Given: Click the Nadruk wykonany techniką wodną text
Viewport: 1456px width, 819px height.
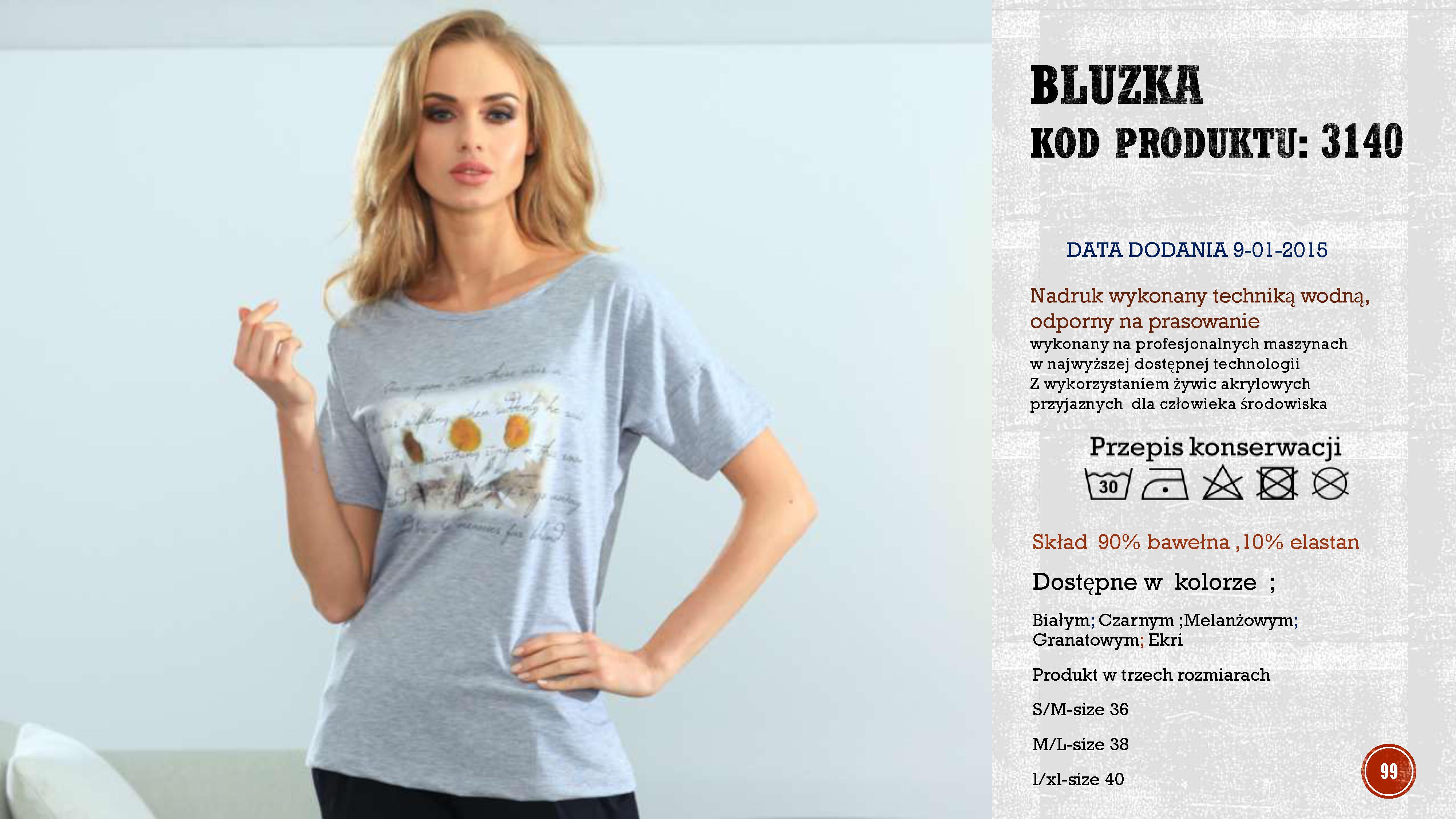Looking at the screenshot, I should pyautogui.click(x=1200, y=296).
